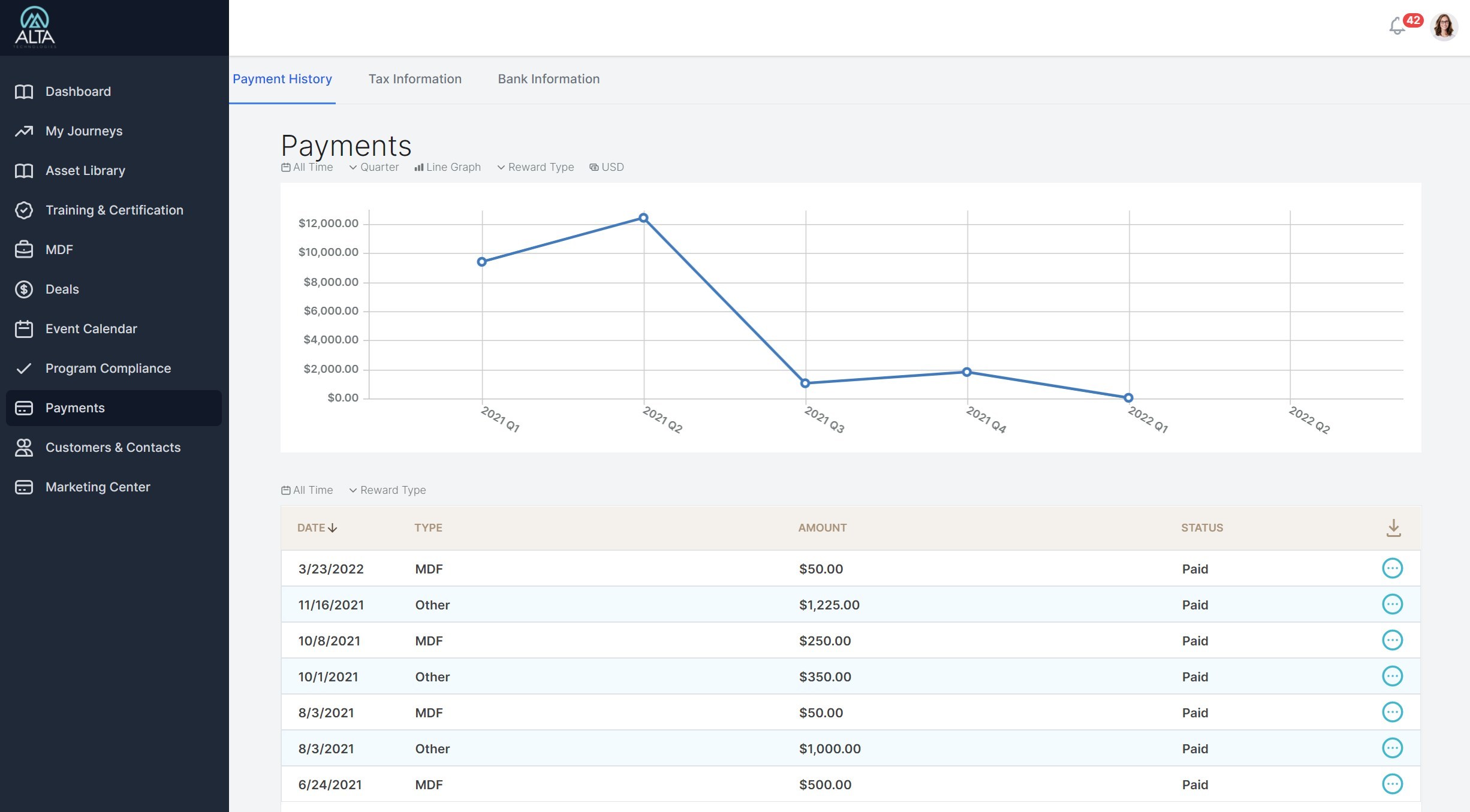Viewport: 1470px width, 812px height.
Task: Change chart All Time date range
Action: [x=307, y=167]
